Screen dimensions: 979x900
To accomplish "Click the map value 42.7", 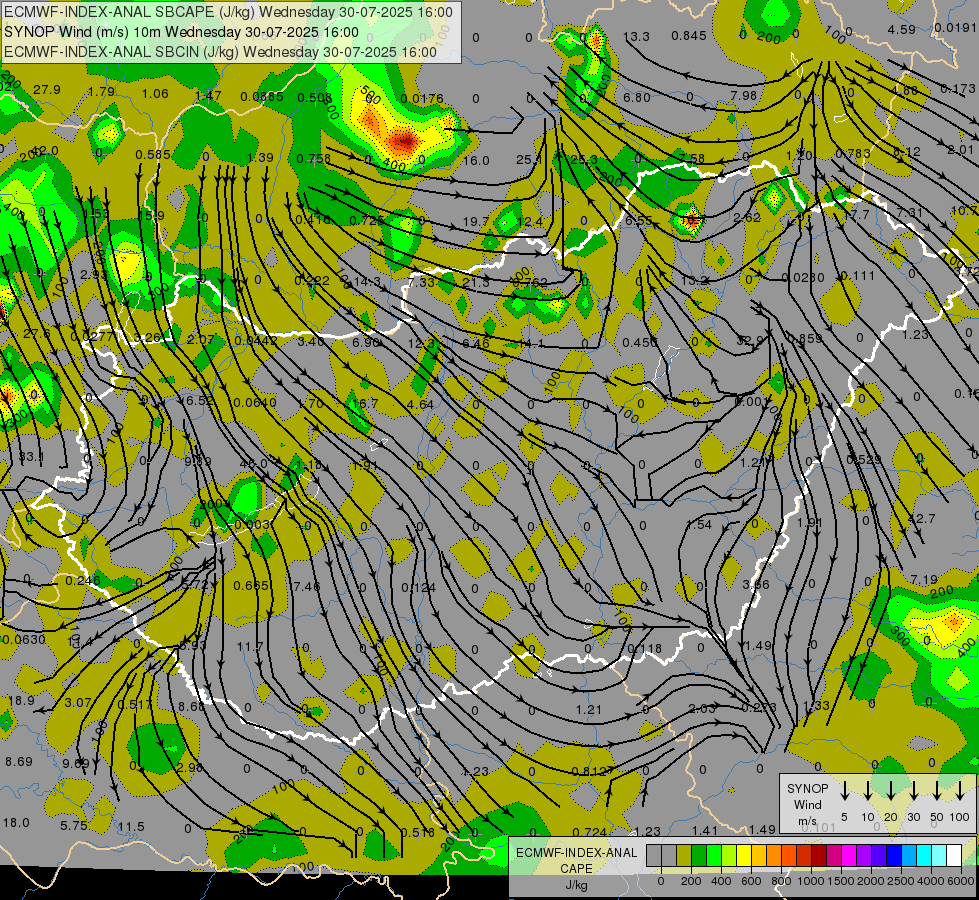I will pyautogui.click(x=922, y=518).
